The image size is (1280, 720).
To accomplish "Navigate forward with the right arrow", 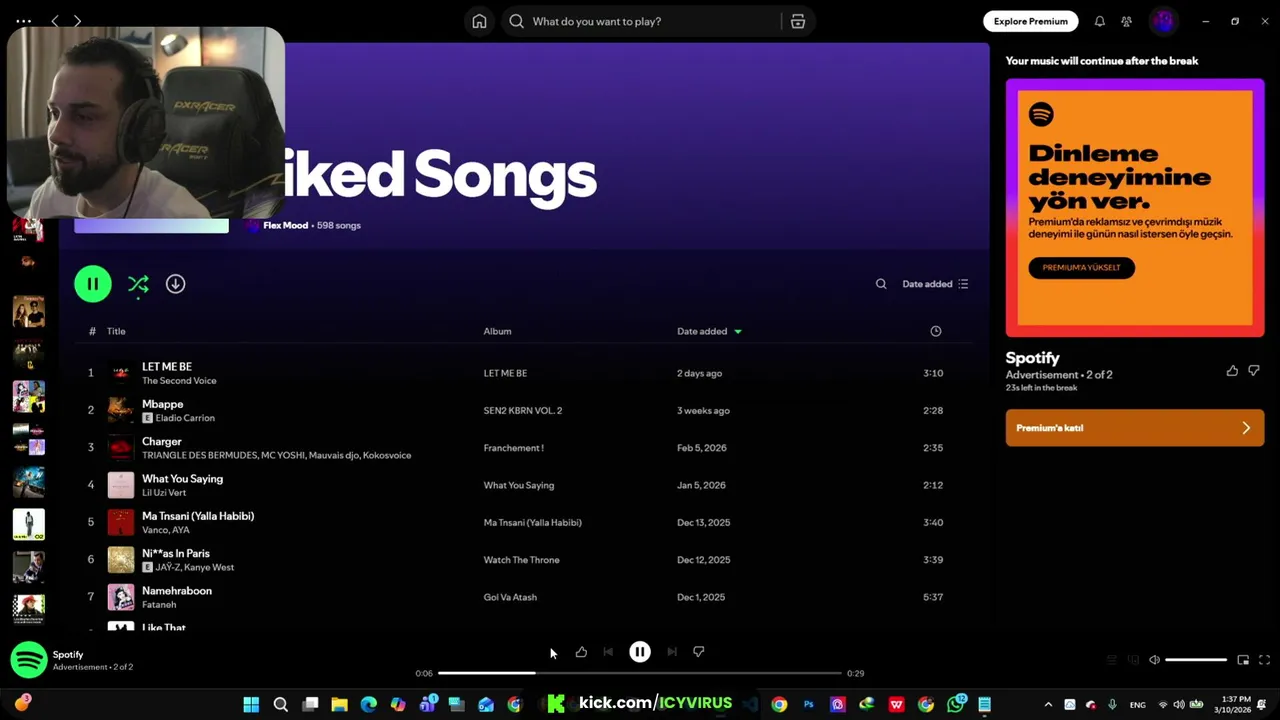I will [x=77, y=21].
